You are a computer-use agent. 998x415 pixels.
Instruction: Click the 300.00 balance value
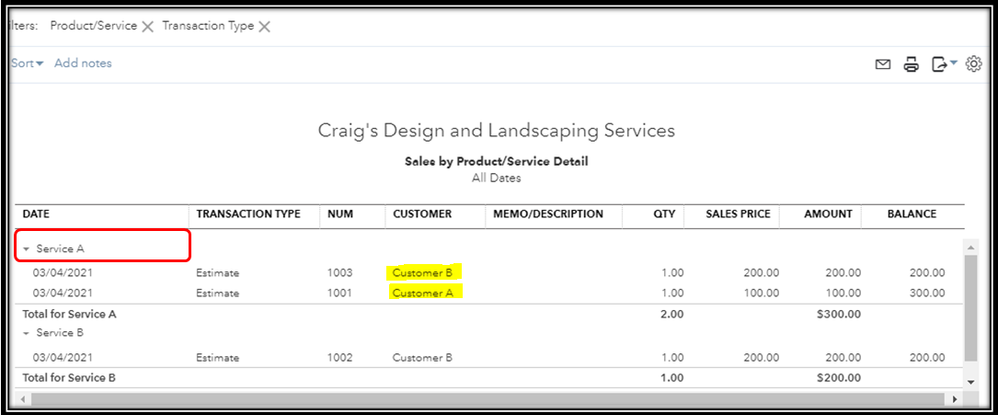pyautogui.click(x=926, y=293)
